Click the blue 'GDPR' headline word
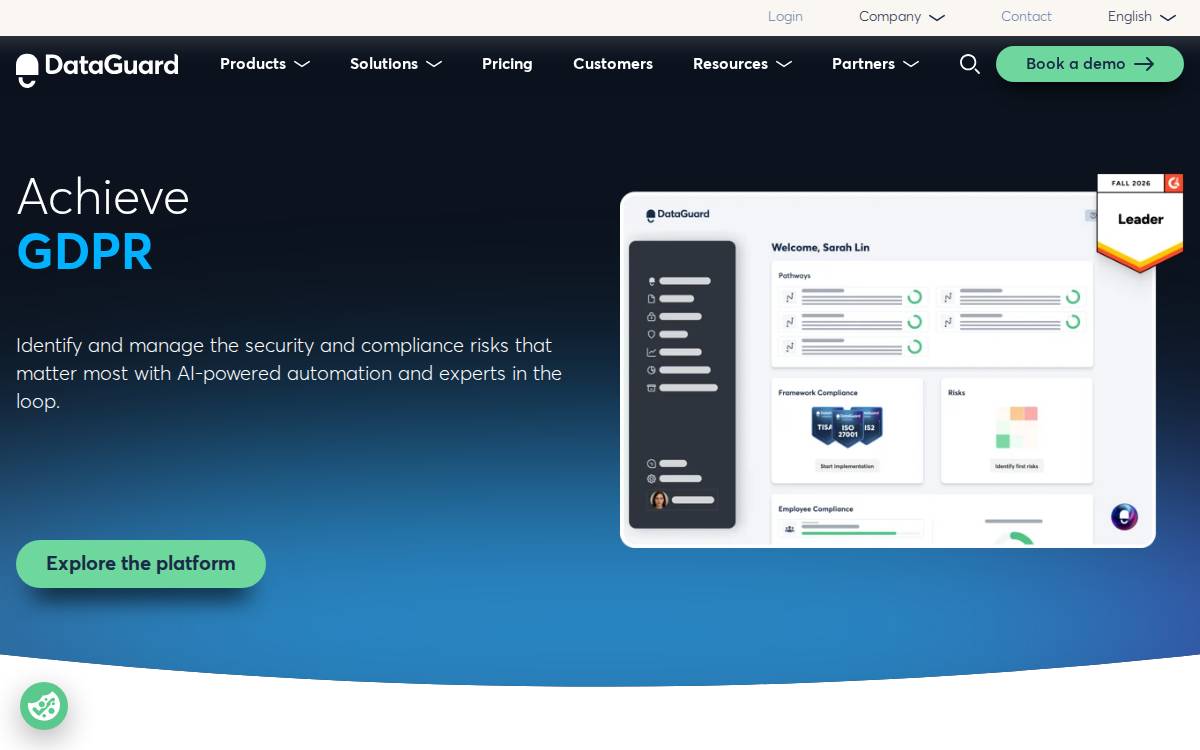The height and width of the screenshot is (750, 1200). click(85, 252)
